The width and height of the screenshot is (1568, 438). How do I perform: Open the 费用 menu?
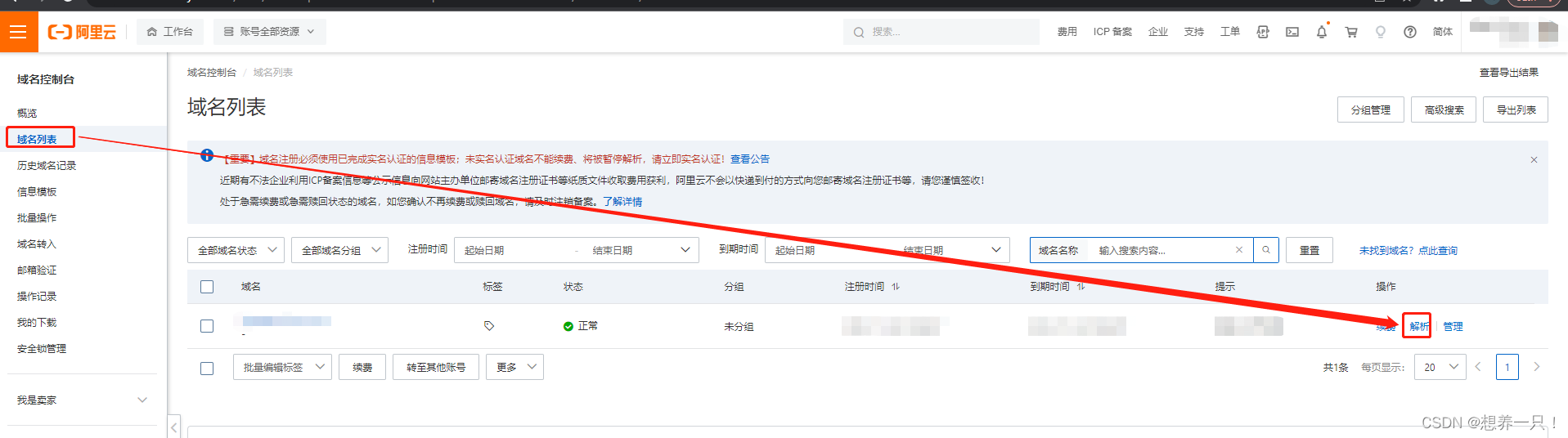tap(1067, 32)
